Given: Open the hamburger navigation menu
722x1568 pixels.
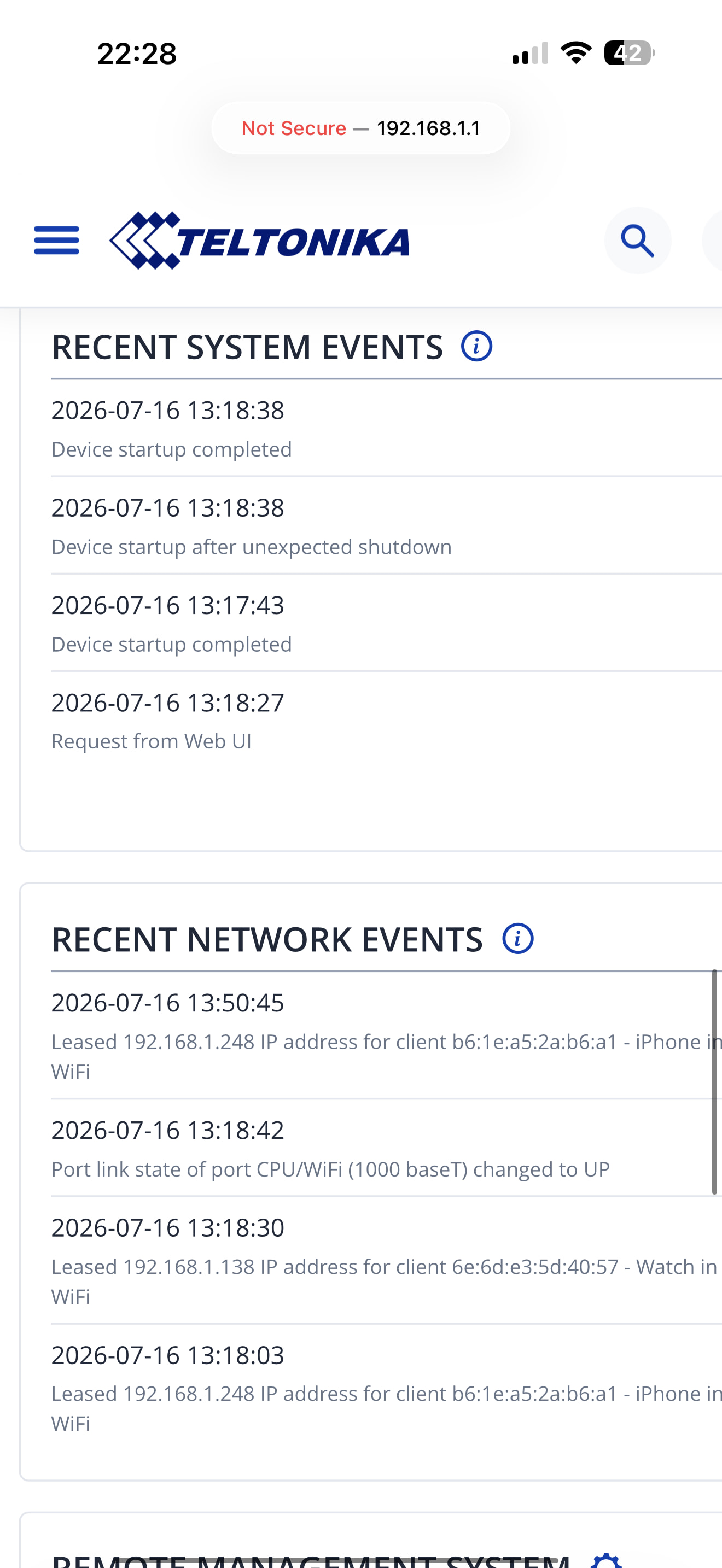Looking at the screenshot, I should (57, 240).
